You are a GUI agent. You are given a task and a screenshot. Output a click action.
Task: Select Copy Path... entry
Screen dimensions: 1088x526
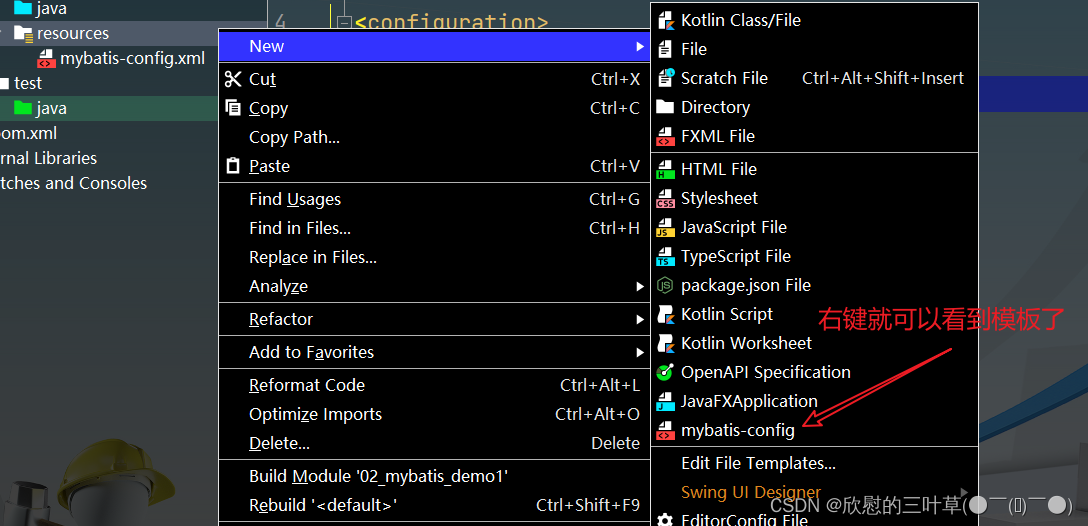click(x=434, y=137)
